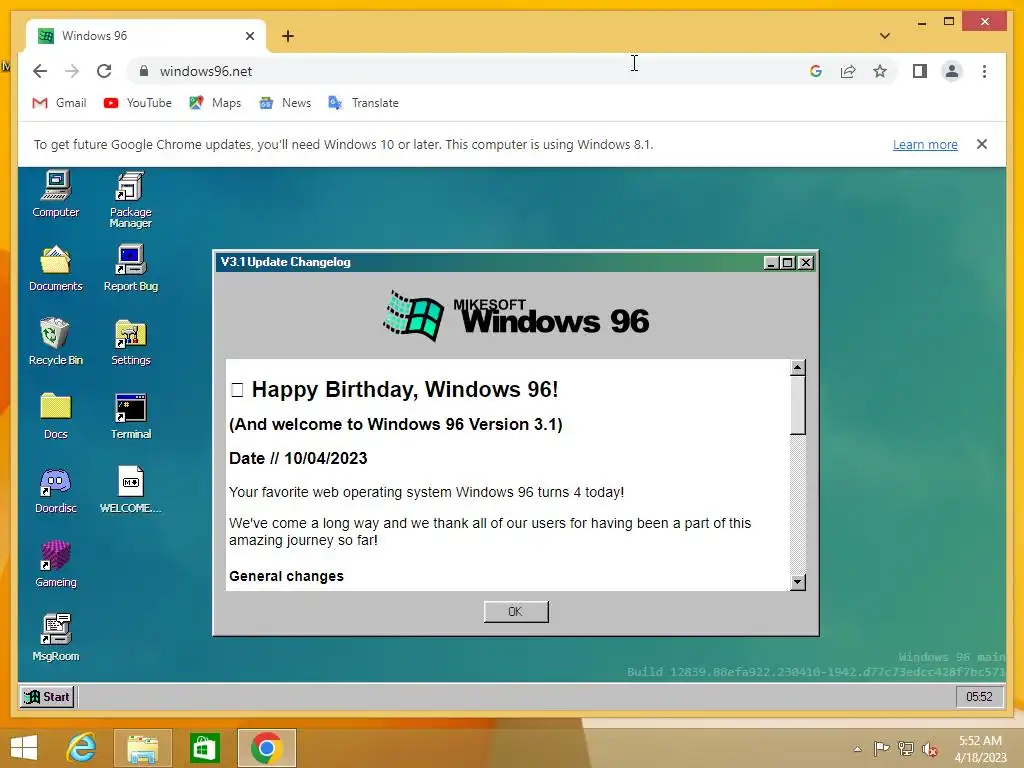Bookmark this tab with the star

click(880, 71)
